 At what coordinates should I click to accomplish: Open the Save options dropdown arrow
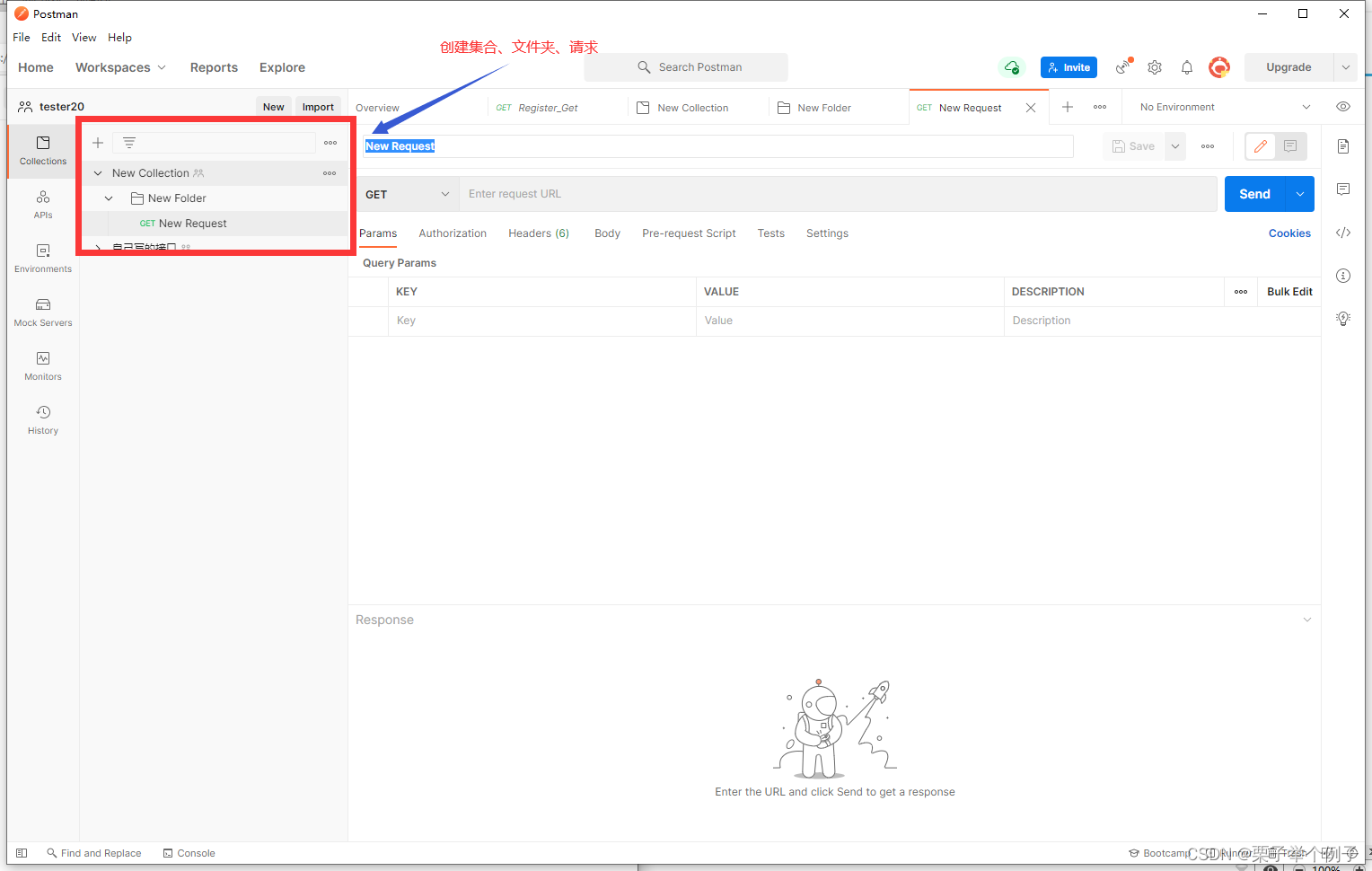pyautogui.click(x=1175, y=146)
